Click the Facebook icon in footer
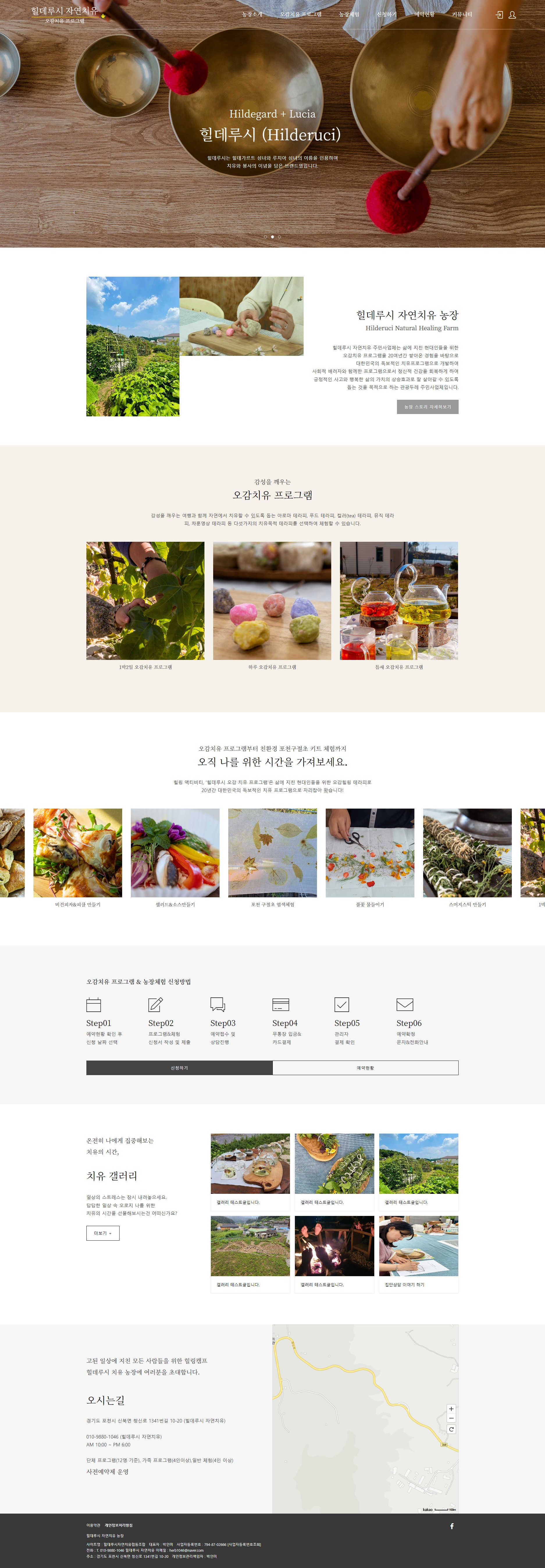This screenshot has height=1568, width=545. click(x=452, y=1526)
